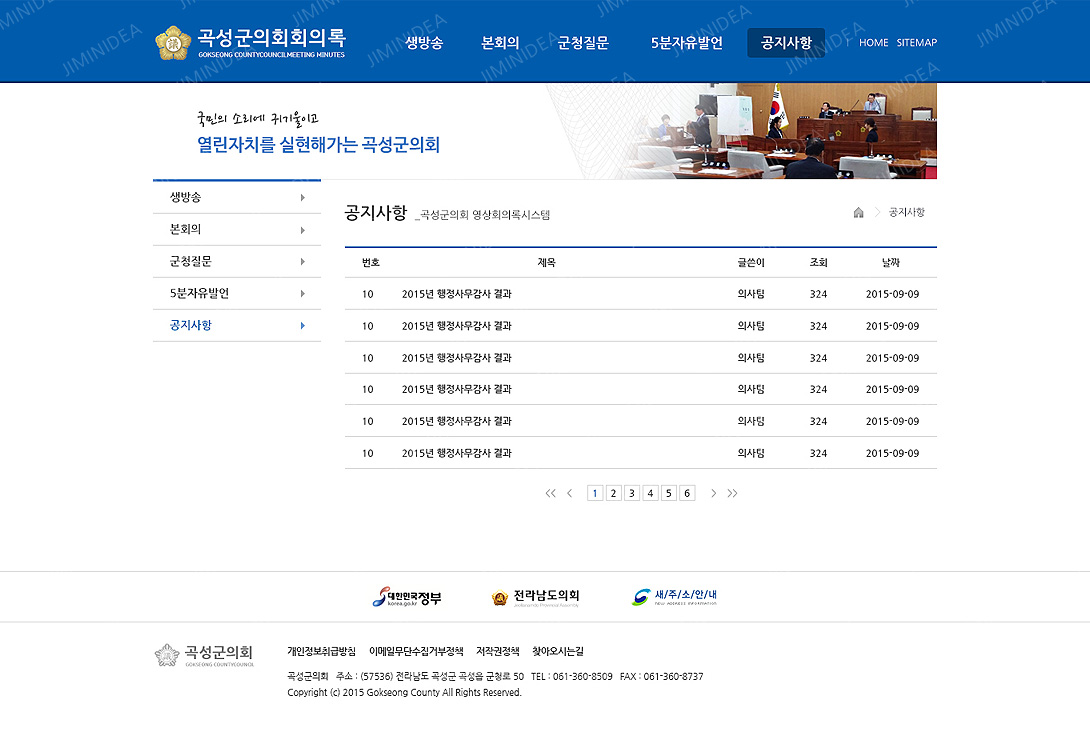Go to page 2 in pagination

pyautogui.click(x=613, y=493)
